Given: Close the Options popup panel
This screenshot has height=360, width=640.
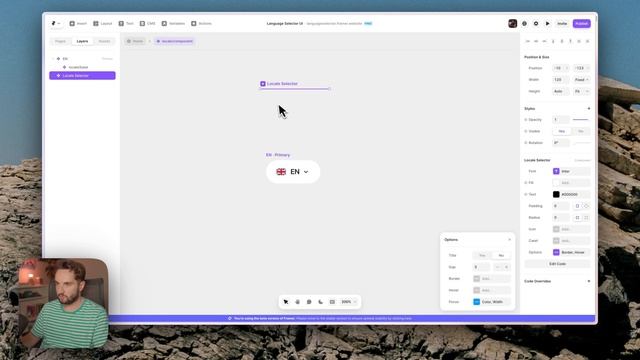Looking at the screenshot, I should [509, 240].
